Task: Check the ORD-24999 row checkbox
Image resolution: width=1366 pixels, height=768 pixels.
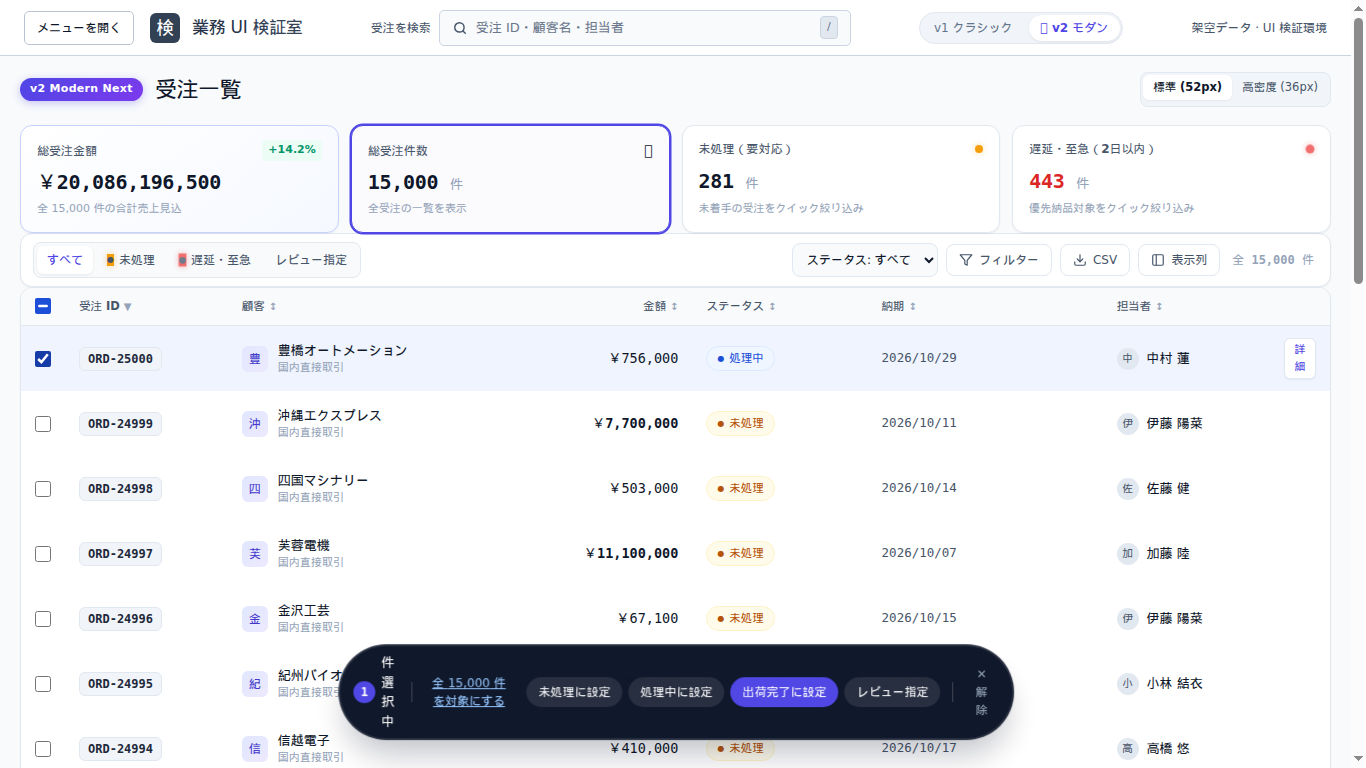Action: coord(43,424)
